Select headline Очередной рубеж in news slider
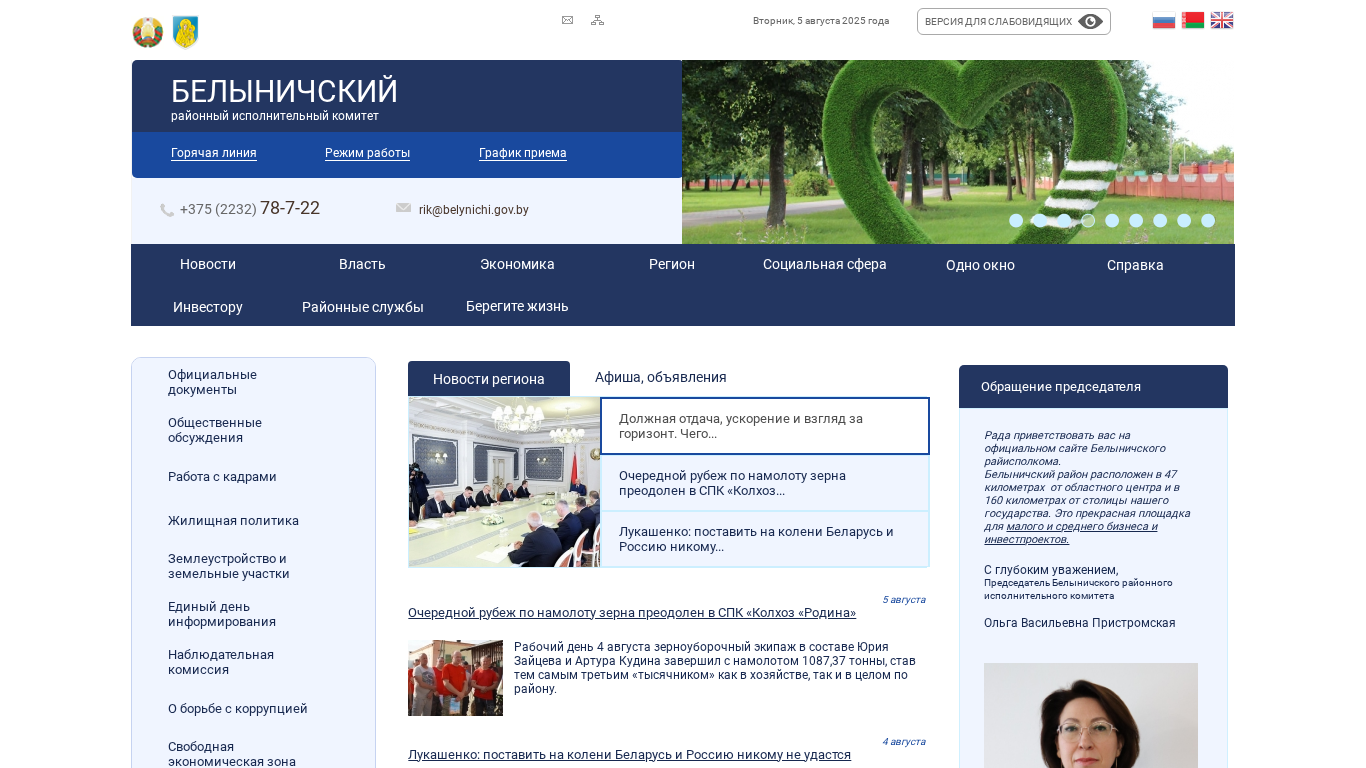The image size is (1366, 768). [765, 483]
